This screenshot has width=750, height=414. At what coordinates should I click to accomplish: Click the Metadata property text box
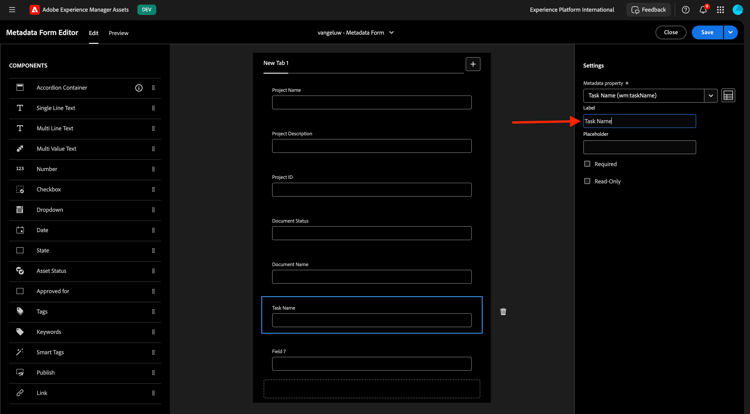pos(643,96)
